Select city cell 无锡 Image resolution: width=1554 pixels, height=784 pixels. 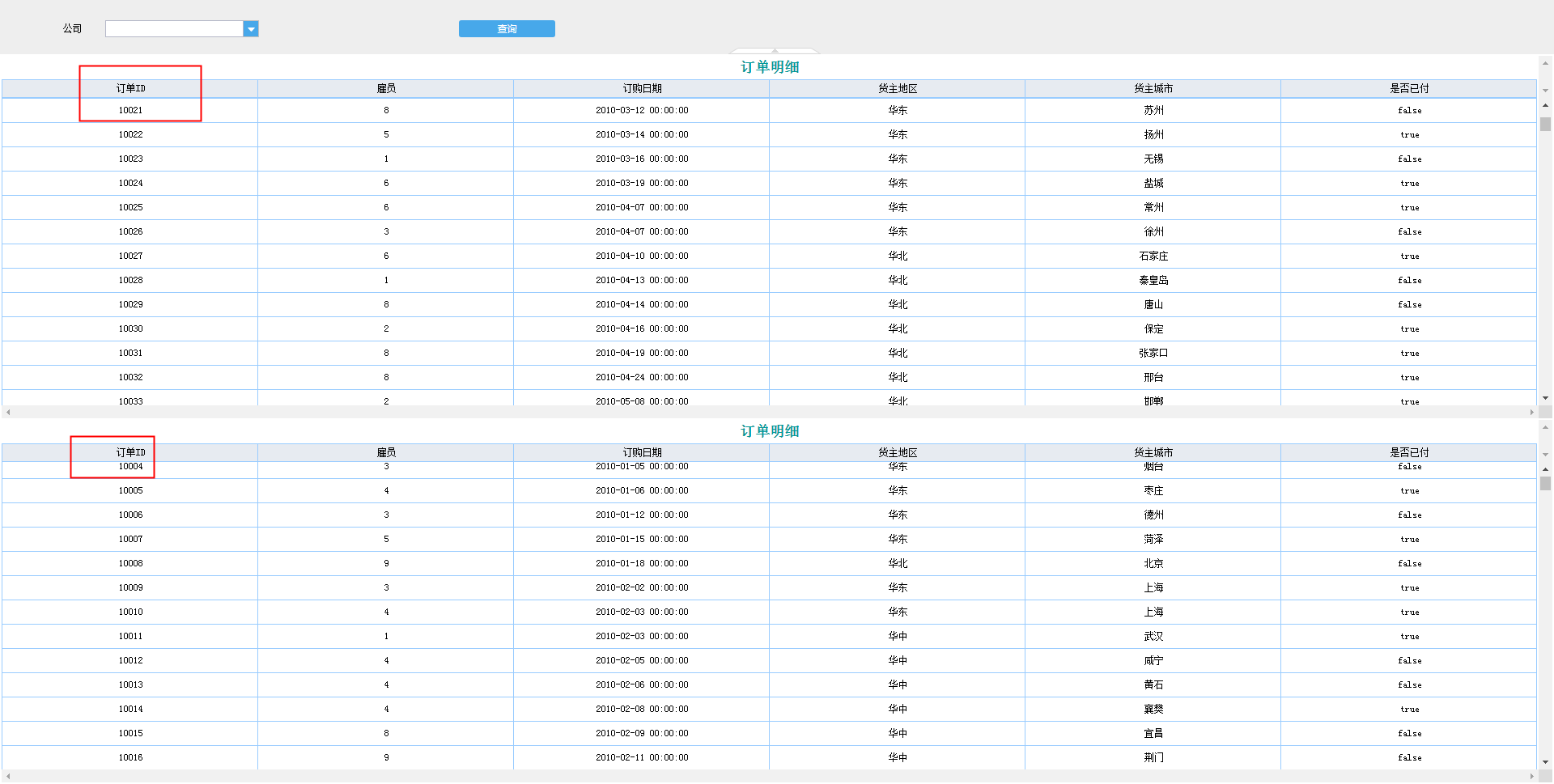coord(1153,159)
